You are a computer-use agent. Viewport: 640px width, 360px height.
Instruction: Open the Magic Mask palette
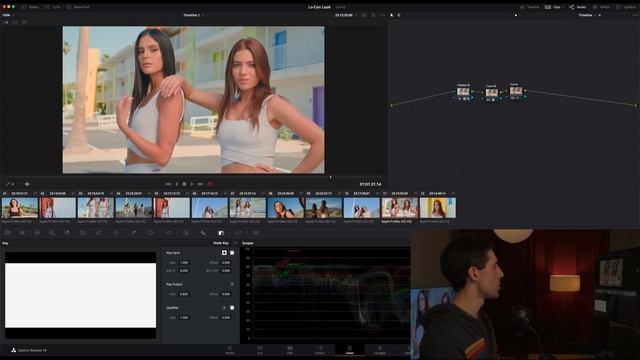point(186,233)
